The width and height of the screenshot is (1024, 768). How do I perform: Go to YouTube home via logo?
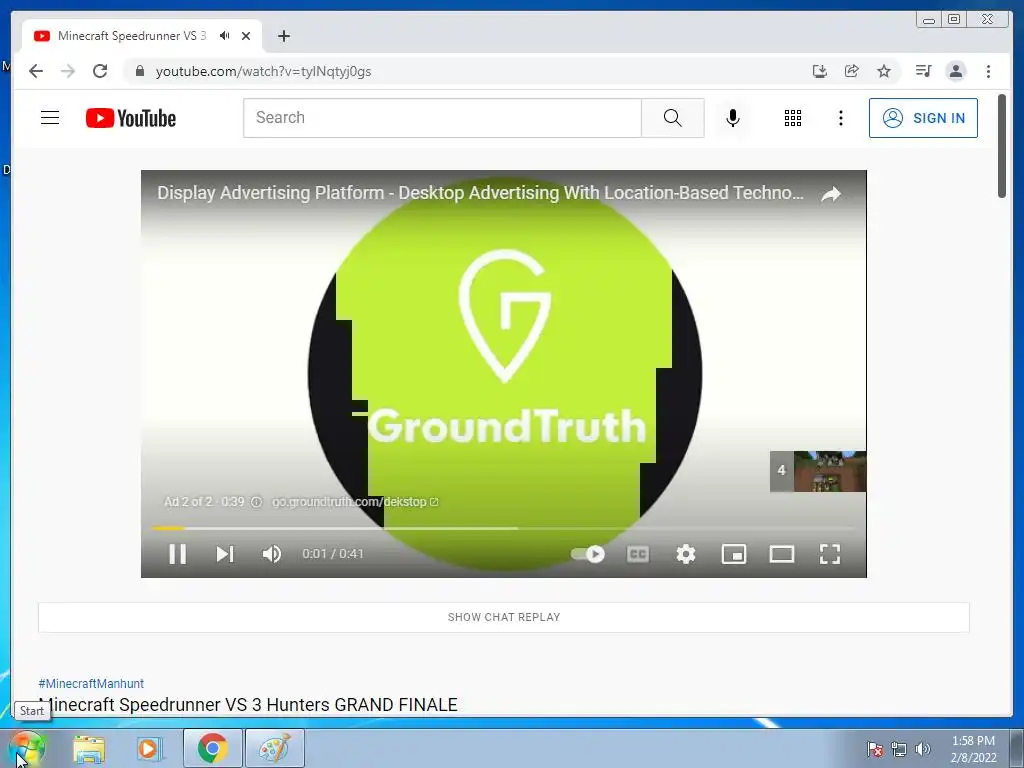pos(131,118)
